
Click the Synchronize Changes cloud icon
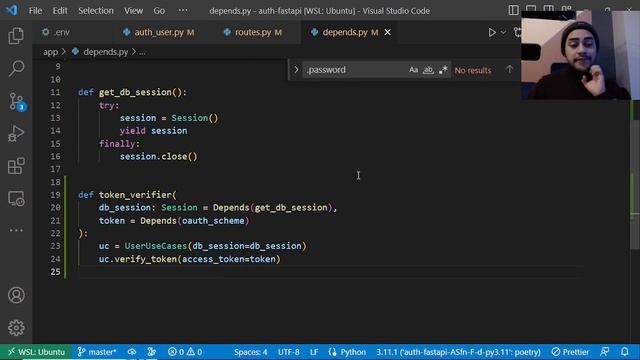click(x=132, y=352)
